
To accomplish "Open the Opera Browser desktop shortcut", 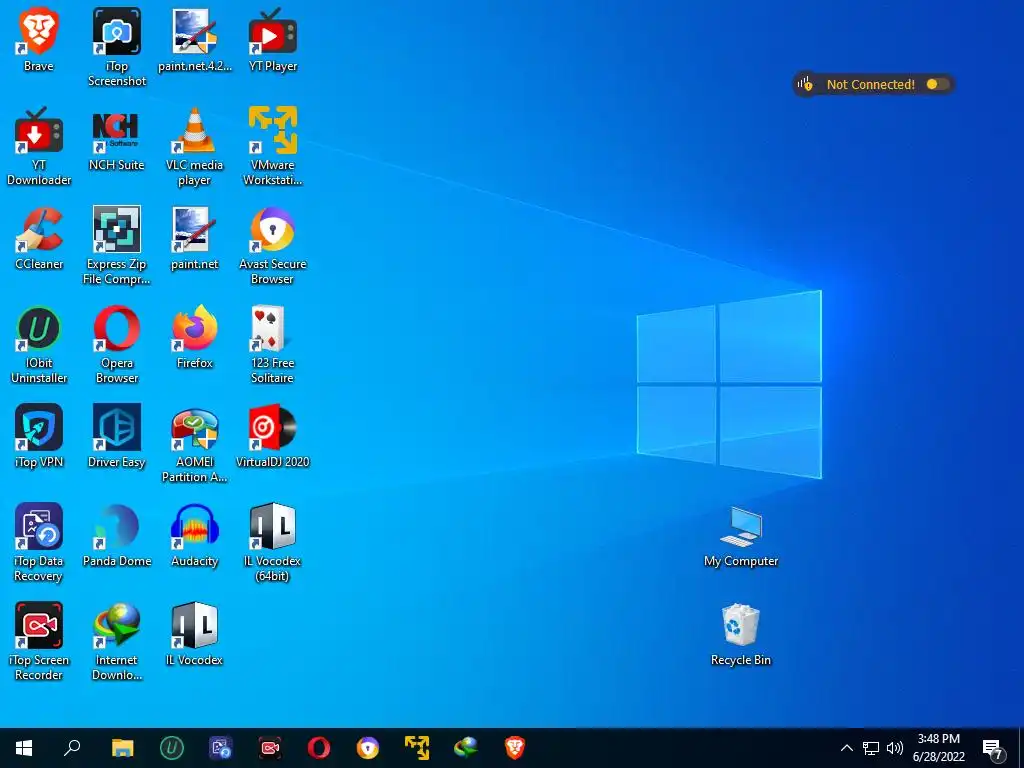I will 117,344.
